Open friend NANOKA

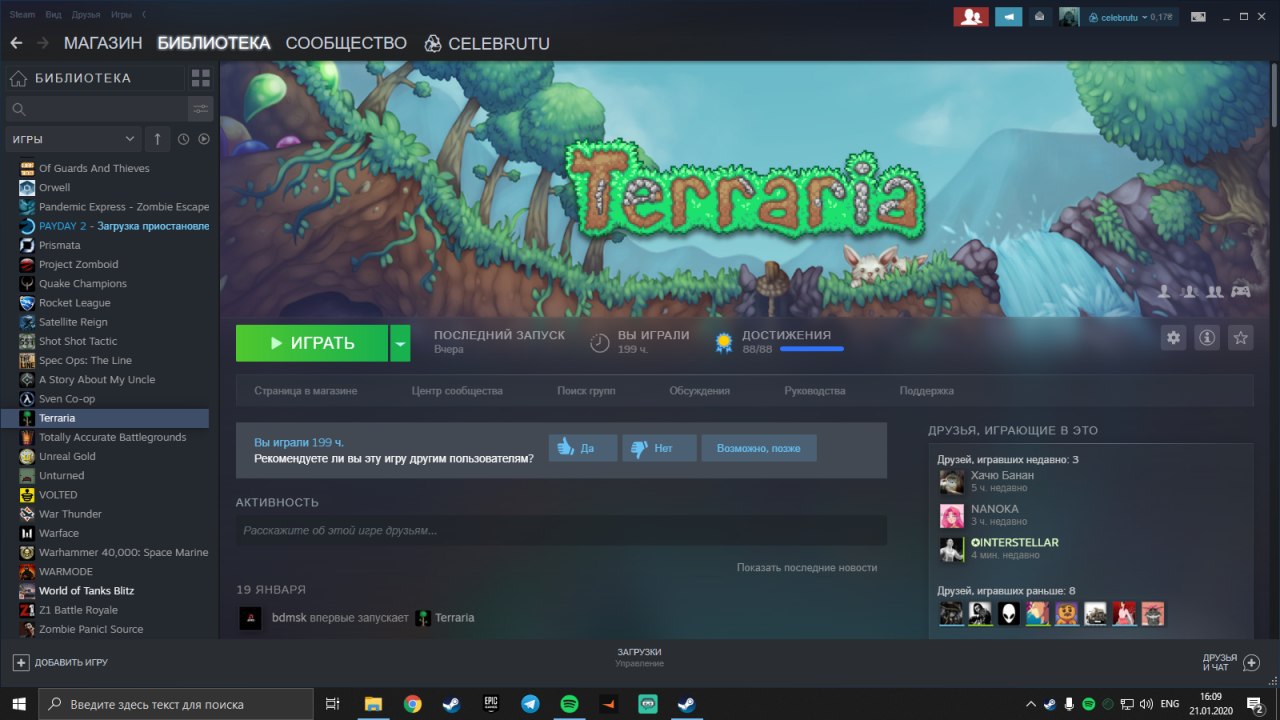994,509
